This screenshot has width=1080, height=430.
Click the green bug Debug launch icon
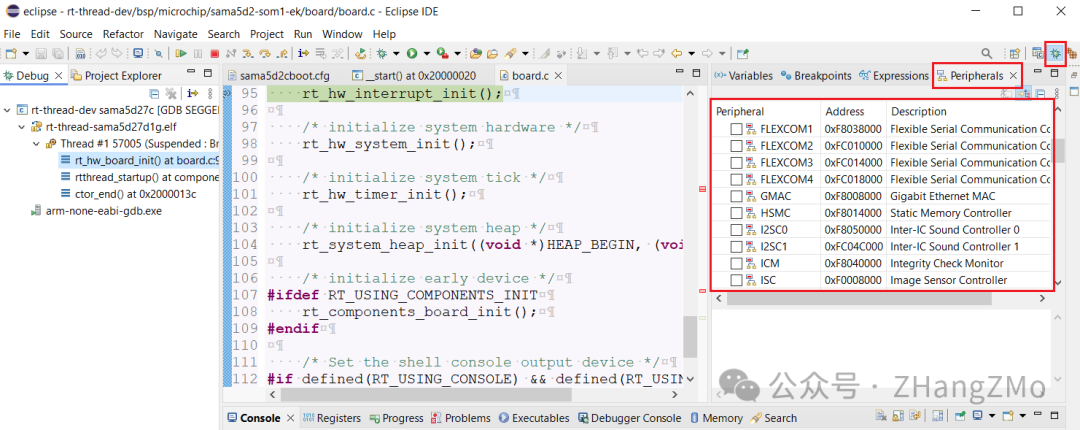coord(381,53)
